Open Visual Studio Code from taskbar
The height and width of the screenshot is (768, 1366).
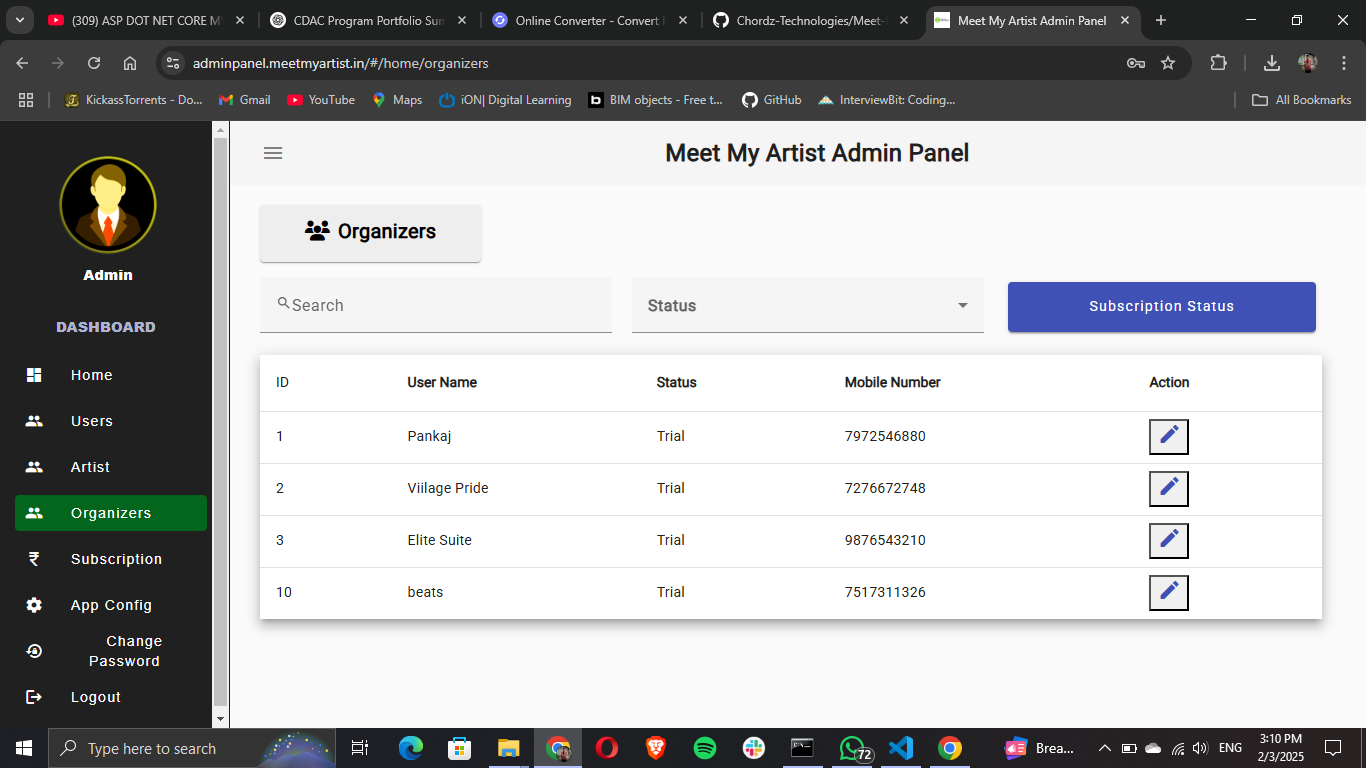tap(901, 748)
